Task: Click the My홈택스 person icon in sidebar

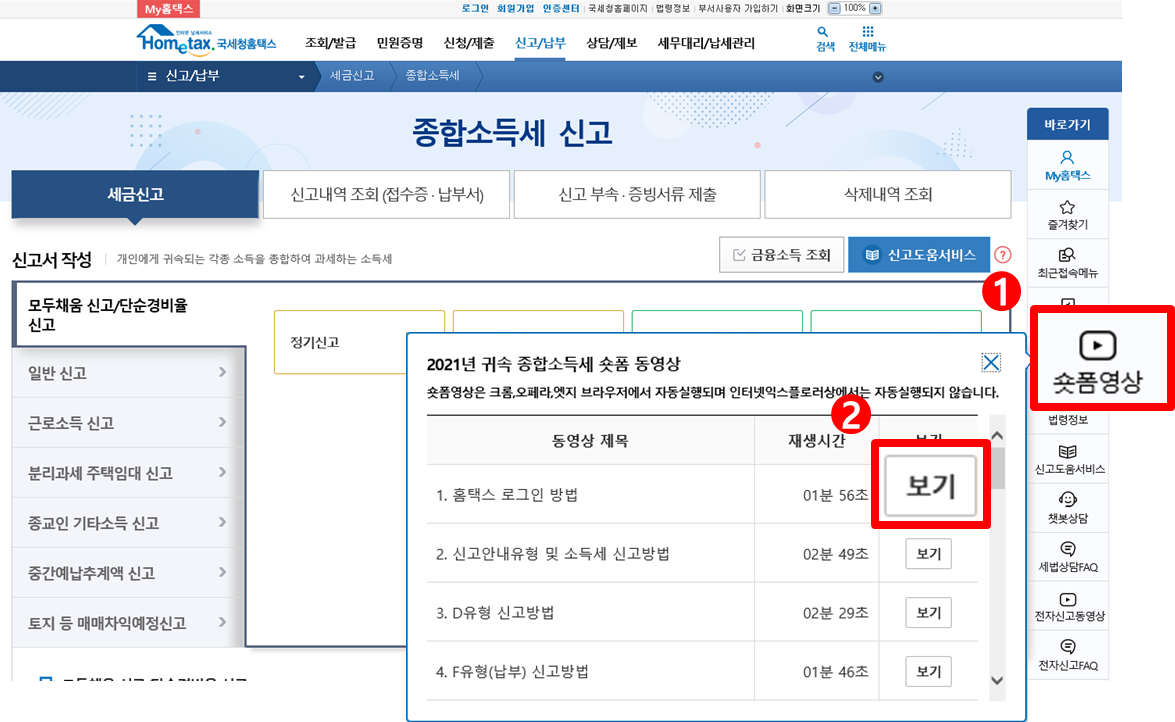Action: [1067, 157]
